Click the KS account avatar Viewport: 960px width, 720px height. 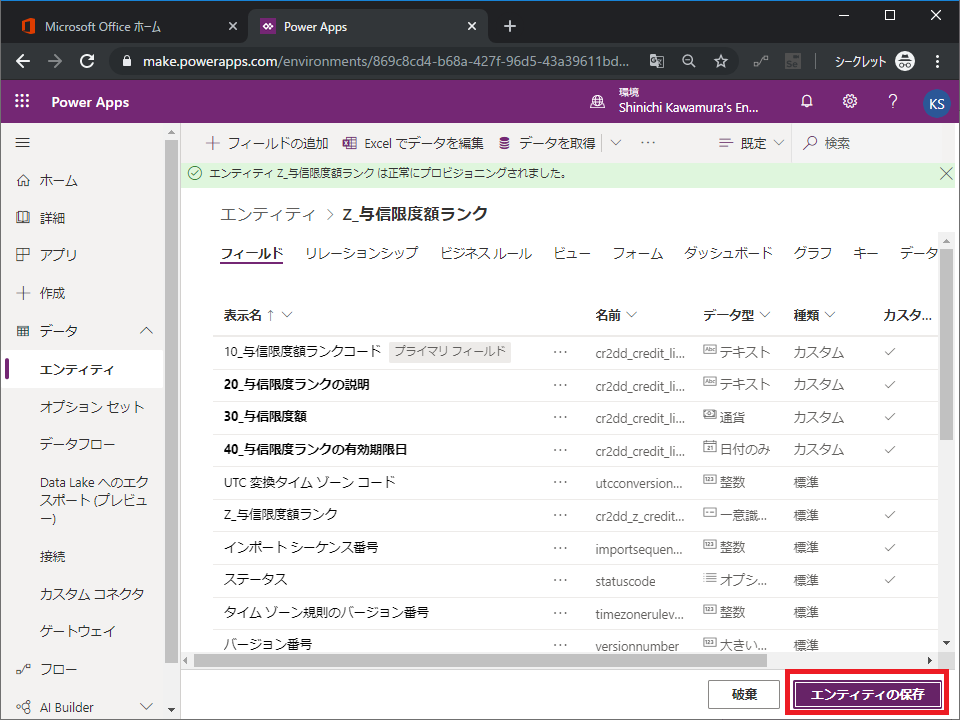(936, 102)
